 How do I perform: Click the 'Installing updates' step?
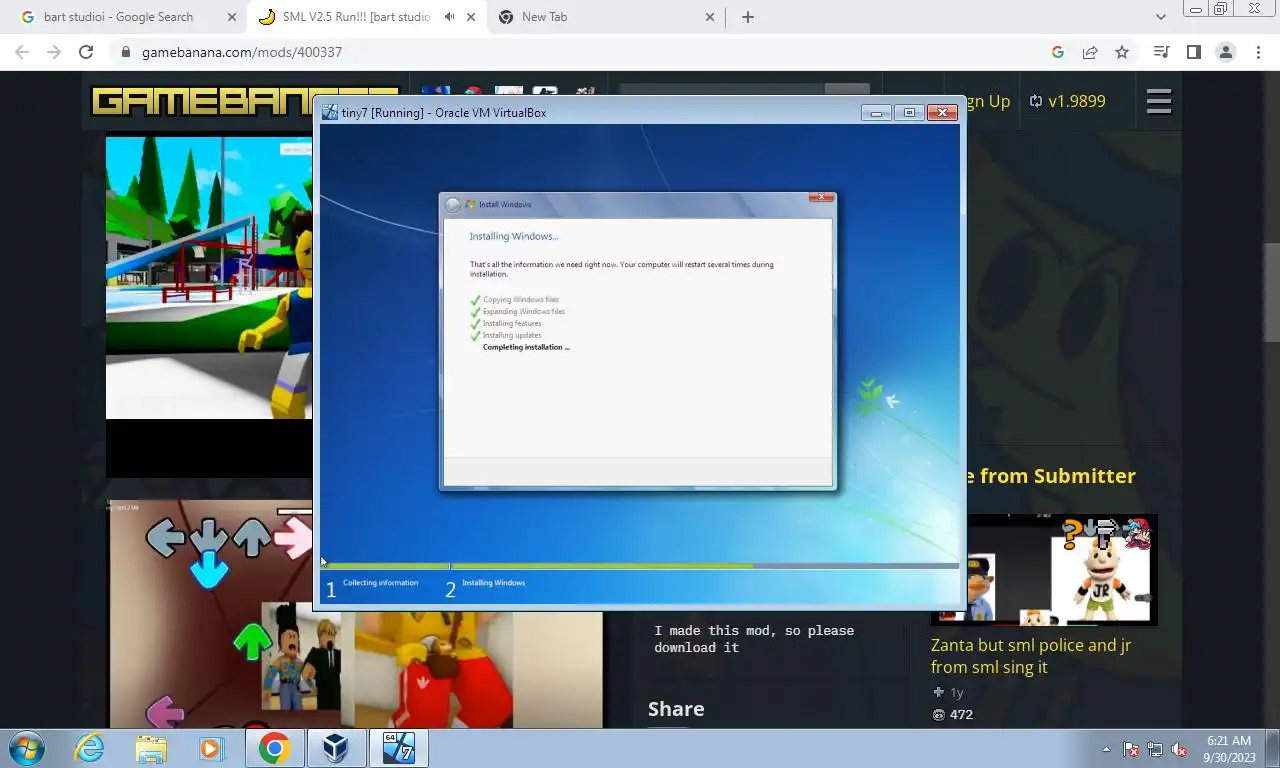click(x=512, y=336)
